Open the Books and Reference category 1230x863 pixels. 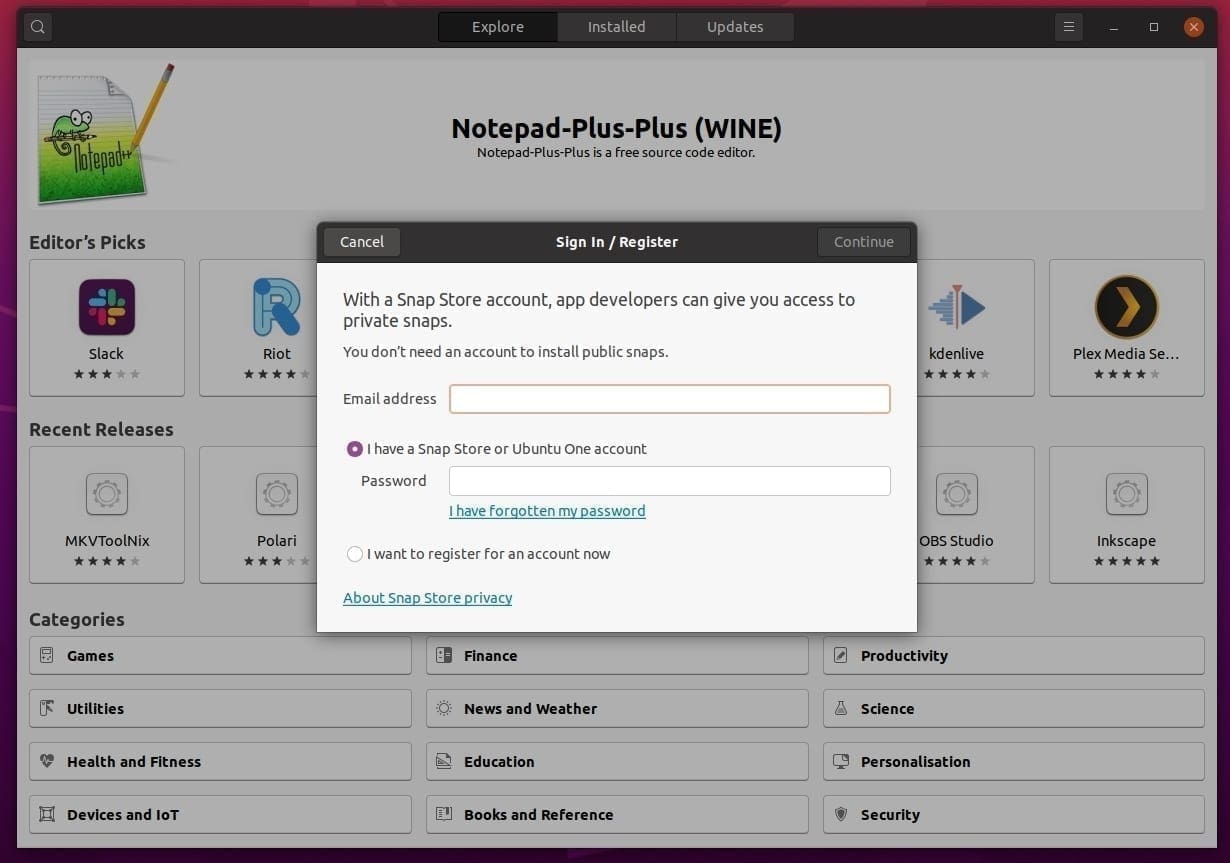tap(617, 815)
